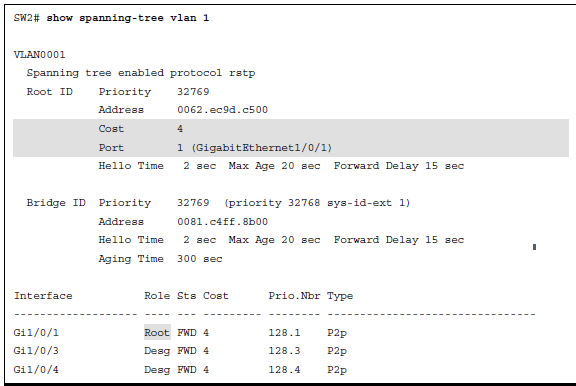Select the Gi1/0/3 interface row label
This screenshot has width=576, height=386.
(x=36, y=351)
